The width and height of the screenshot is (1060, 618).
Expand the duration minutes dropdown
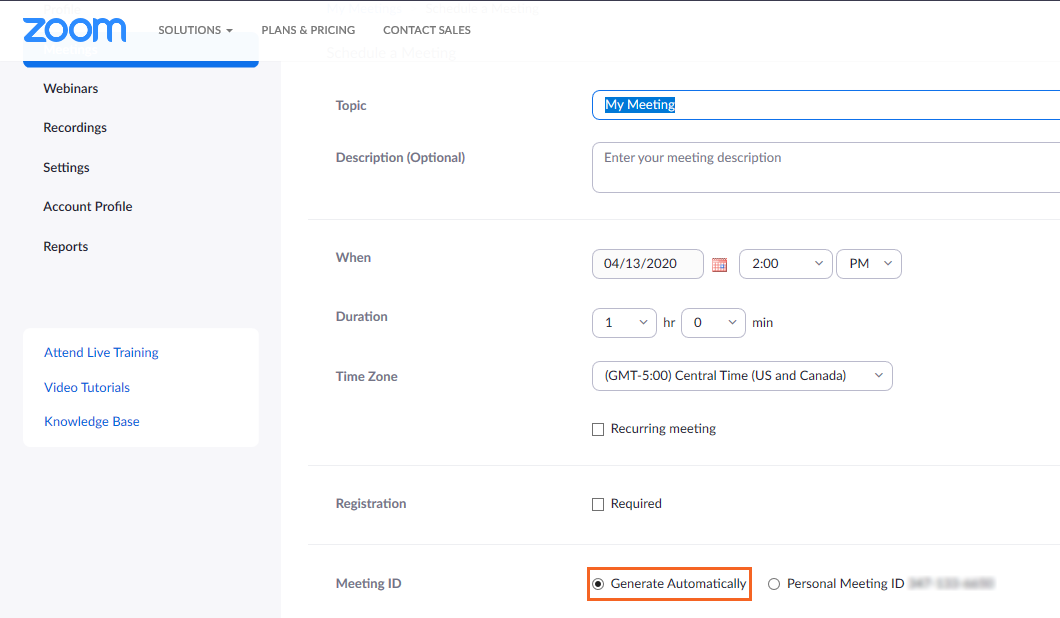click(713, 323)
